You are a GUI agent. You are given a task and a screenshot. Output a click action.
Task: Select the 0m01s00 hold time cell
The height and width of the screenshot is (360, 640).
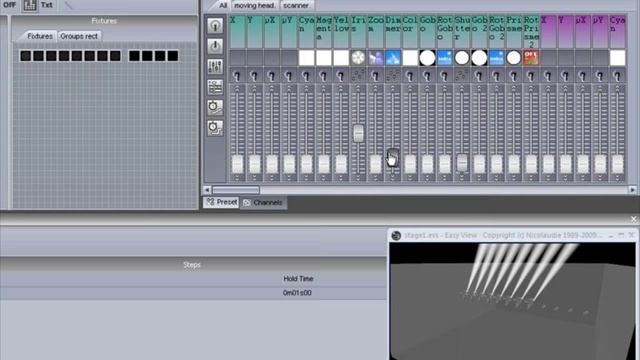[297, 293]
